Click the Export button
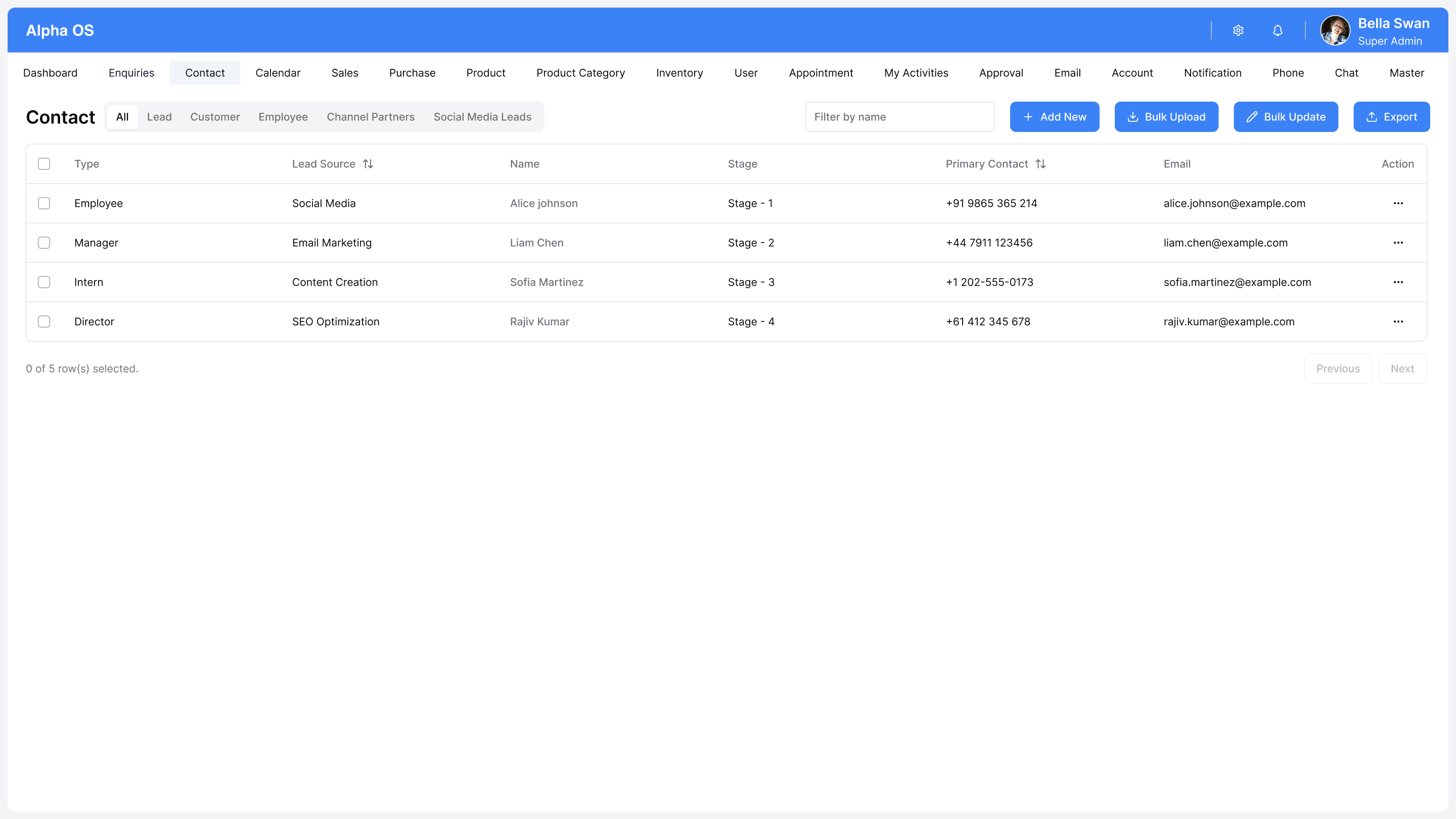This screenshot has width=1456, height=819. click(x=1391, y=117)
